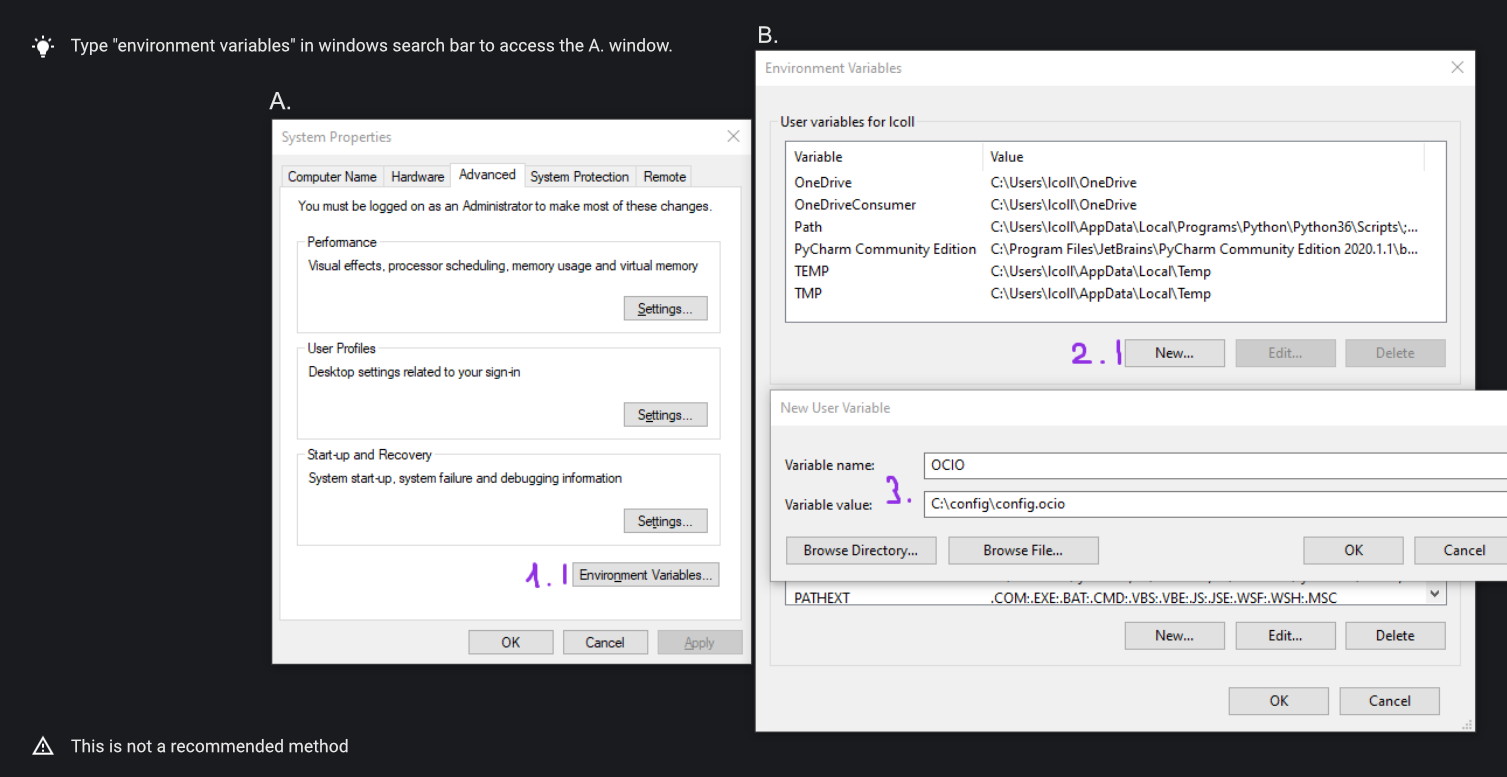Click New... under User variables
This screenshot has width=1507, height=777.
(1174, 352)
